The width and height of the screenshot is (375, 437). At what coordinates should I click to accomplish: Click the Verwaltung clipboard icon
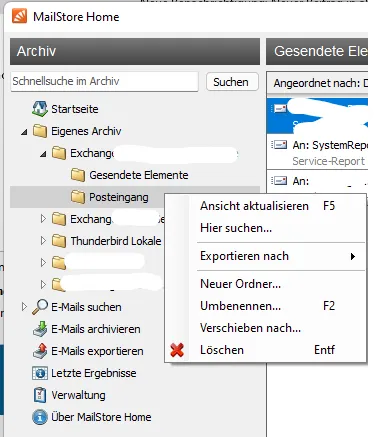pyautogui.click(x=40, y=395)
